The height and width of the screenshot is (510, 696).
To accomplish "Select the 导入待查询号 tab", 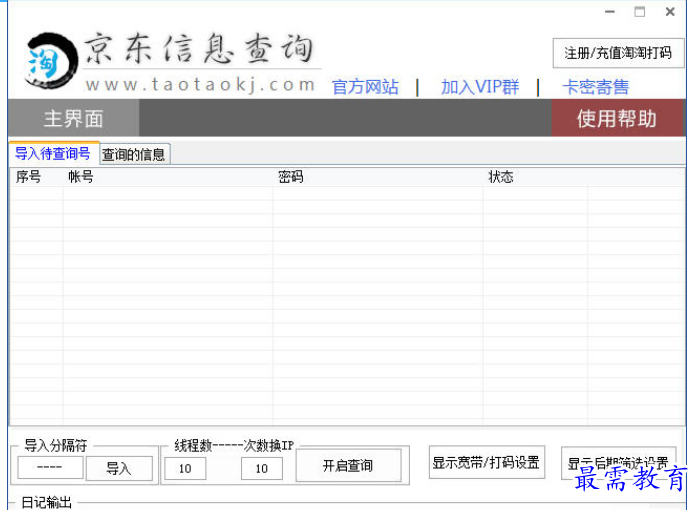I will tap(53, 154).
